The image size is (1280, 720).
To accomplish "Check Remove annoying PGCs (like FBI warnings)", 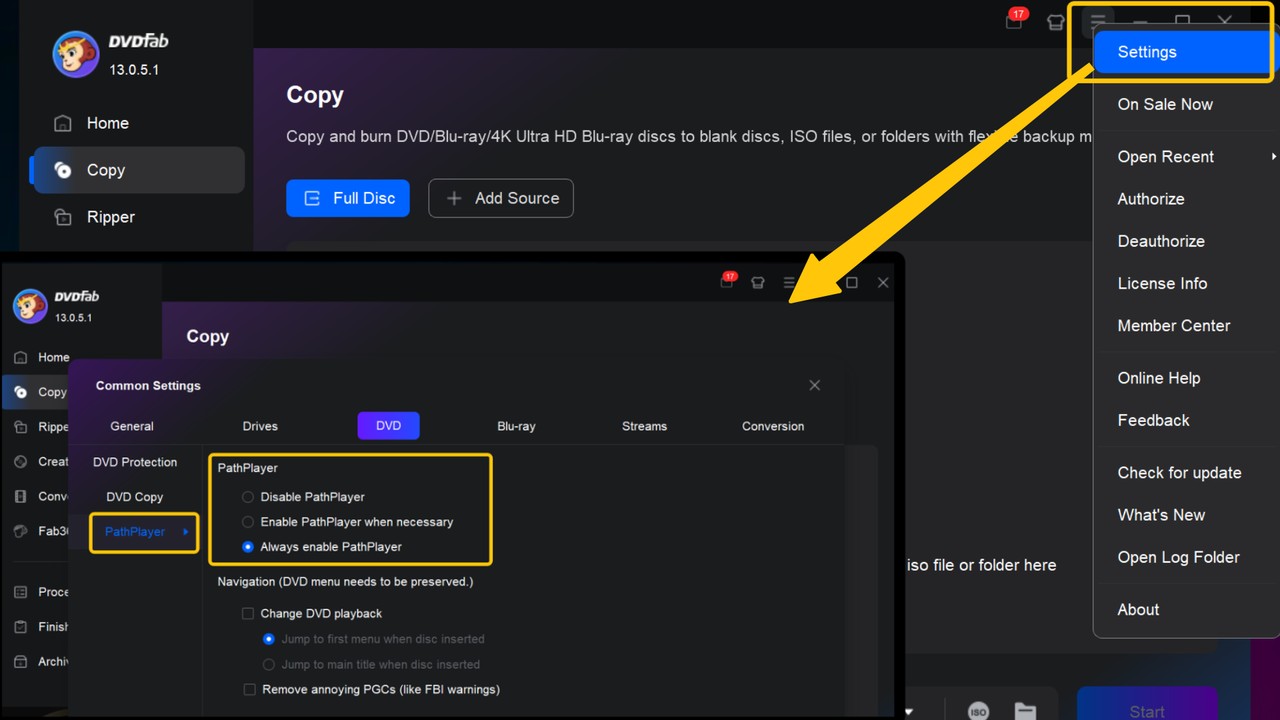I will tap(249, 689).
